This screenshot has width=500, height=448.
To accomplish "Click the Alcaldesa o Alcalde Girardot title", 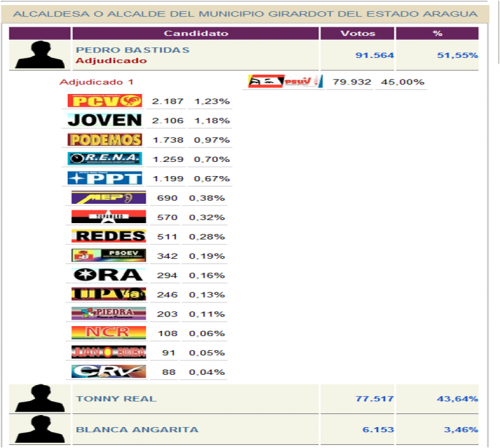I will coord(245,14).
